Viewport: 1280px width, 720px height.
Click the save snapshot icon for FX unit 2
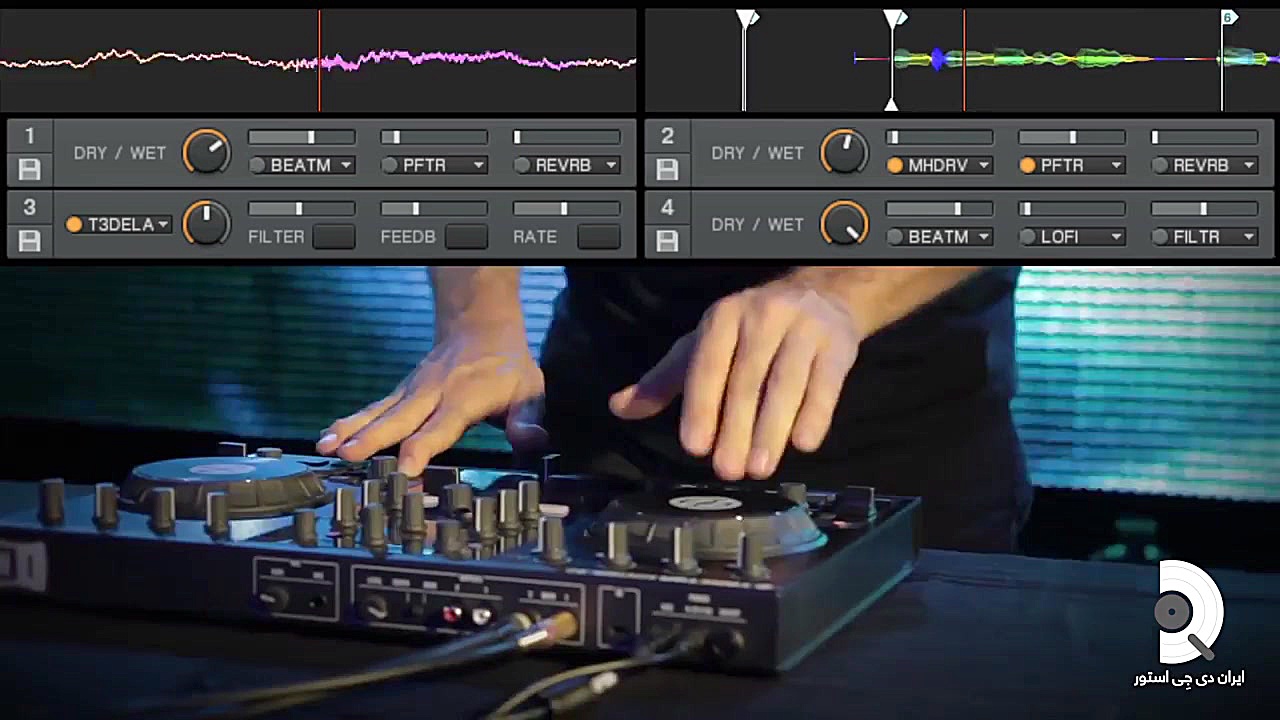667,168
